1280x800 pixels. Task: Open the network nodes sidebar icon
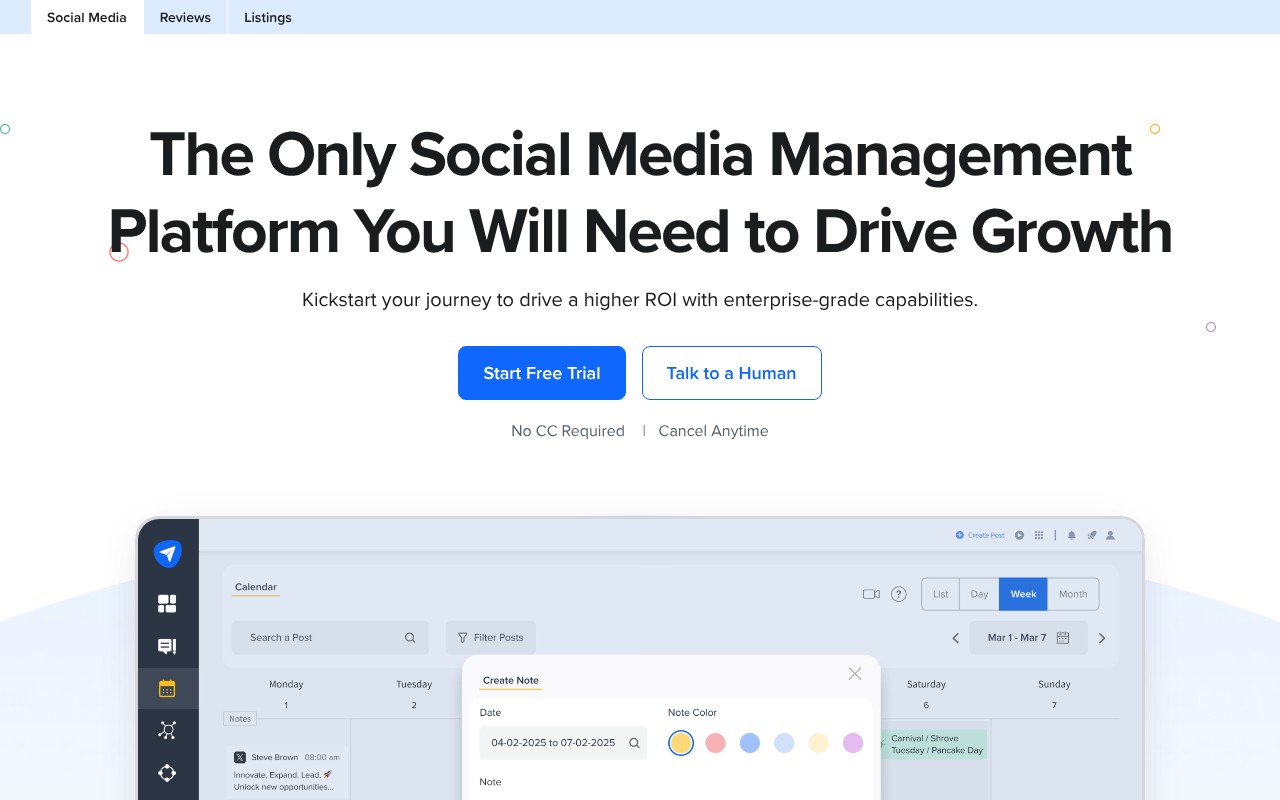[x=167, y=730]
